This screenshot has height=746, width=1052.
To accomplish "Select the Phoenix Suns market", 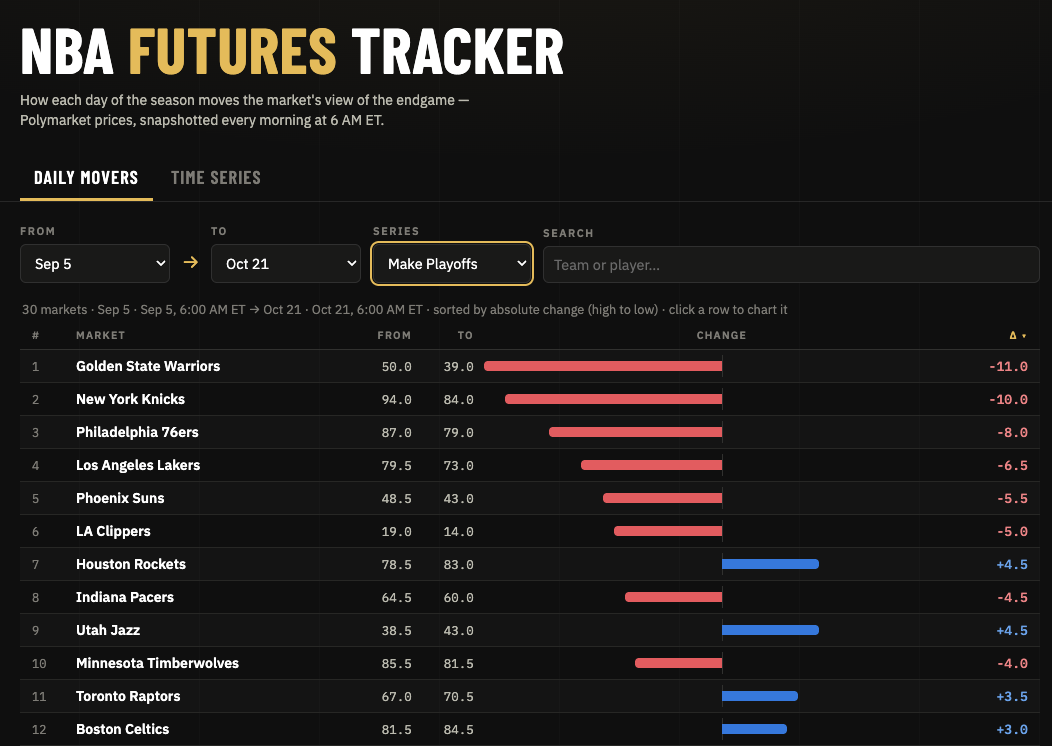I will click(530, 498).
